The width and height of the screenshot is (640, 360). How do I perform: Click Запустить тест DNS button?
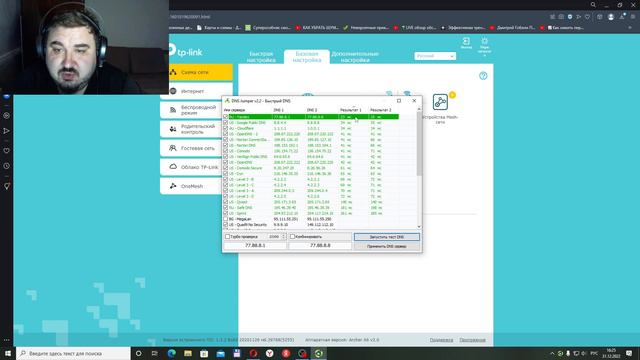coord(387,237)
